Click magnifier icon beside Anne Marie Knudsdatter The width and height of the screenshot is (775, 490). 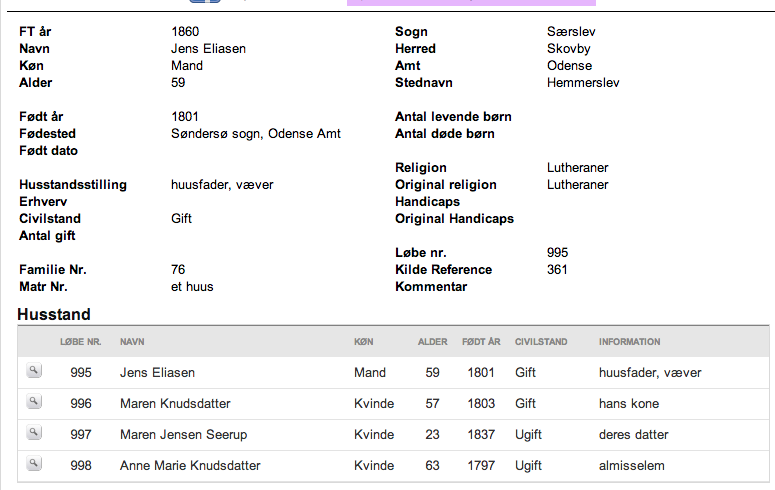click(34, 464)
